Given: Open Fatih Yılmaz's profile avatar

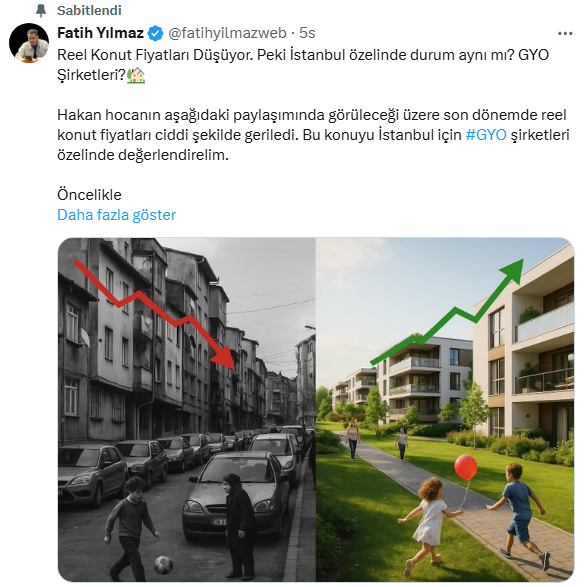Looking at the screenshot, I should (29, 42).
